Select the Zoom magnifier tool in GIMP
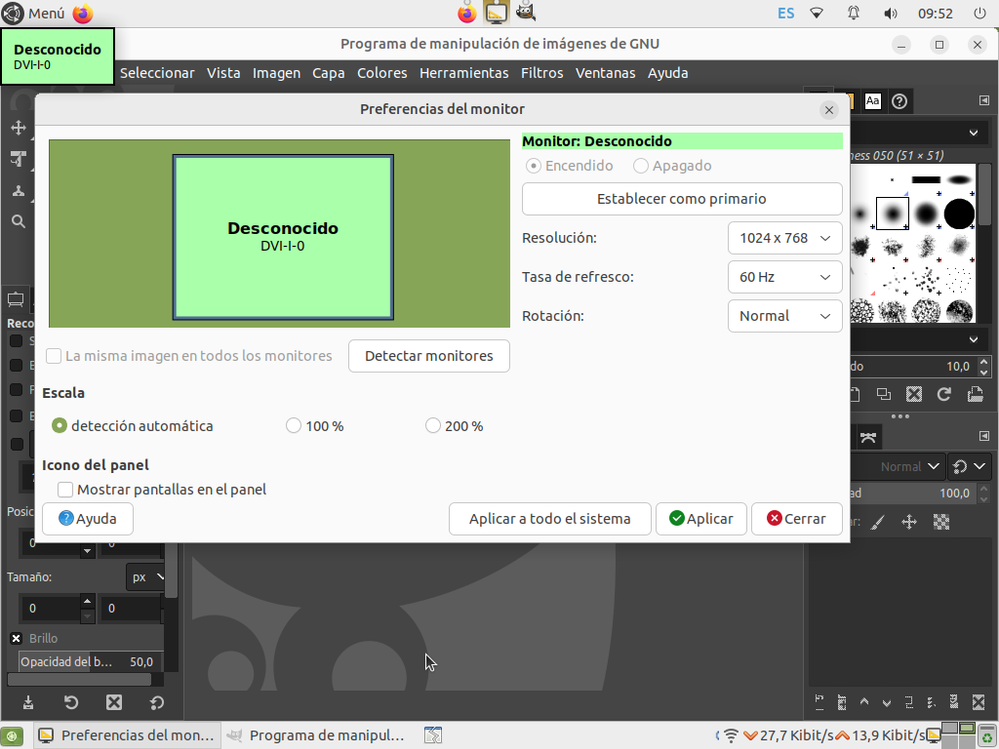The height and width of the screenshot is (749, 999). pyautogui.click(x=18, y=221)
